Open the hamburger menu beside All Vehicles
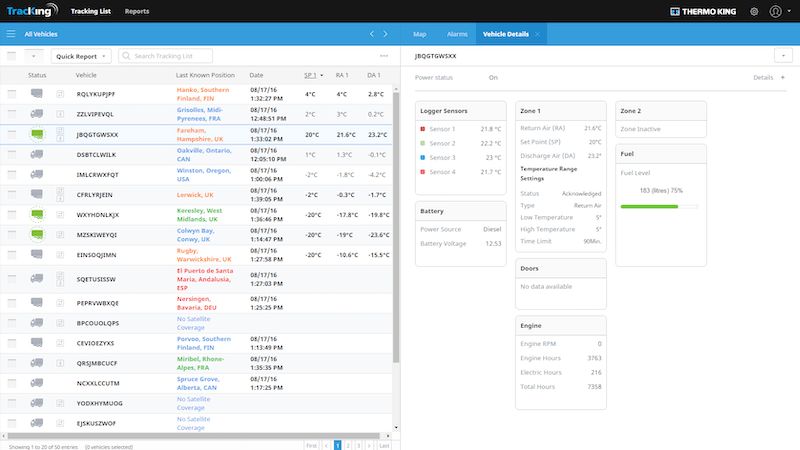The image size is (800, 450). pyautogui.click(x=11, y=34)
